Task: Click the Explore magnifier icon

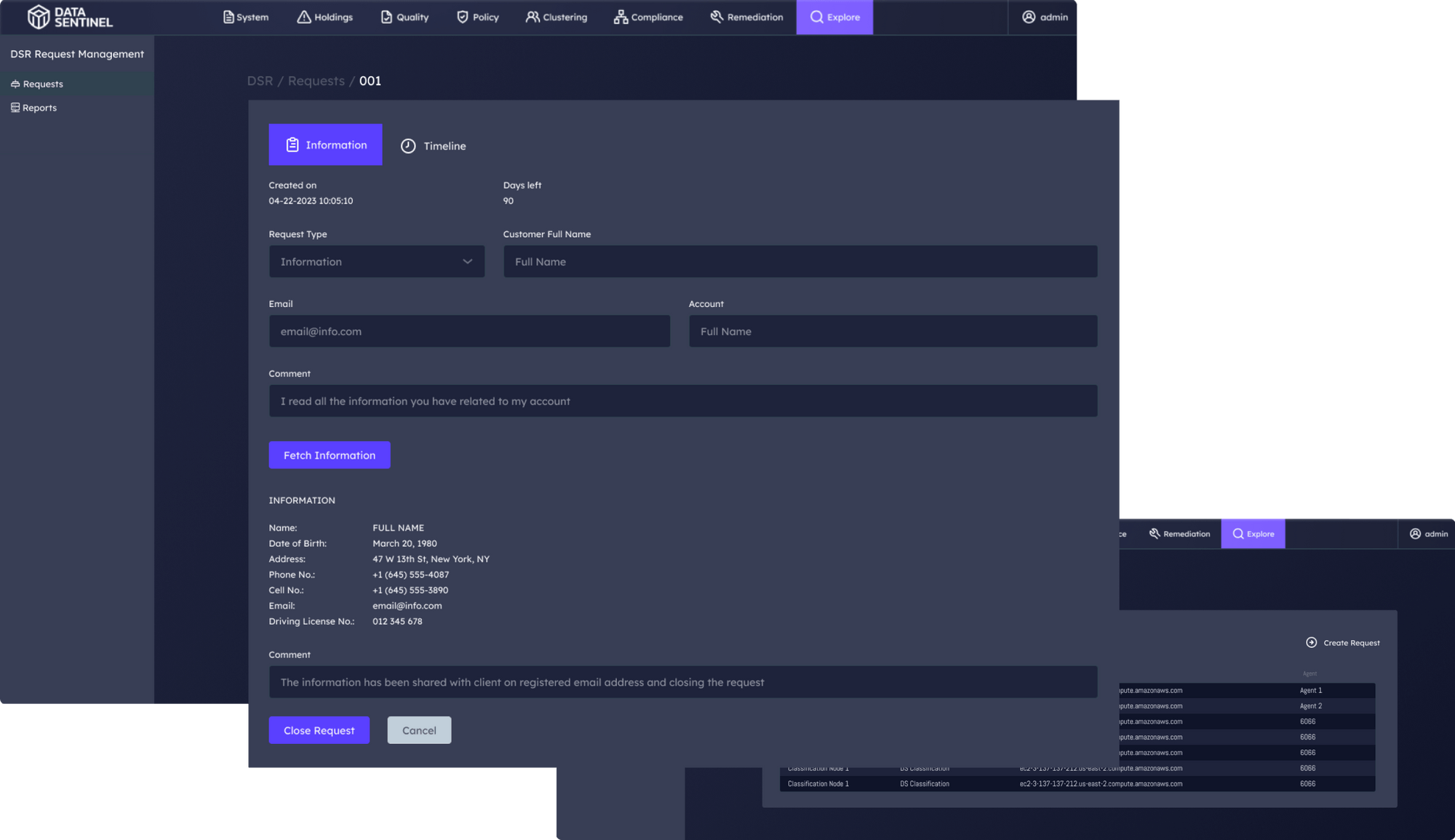Action: point(816,17)
